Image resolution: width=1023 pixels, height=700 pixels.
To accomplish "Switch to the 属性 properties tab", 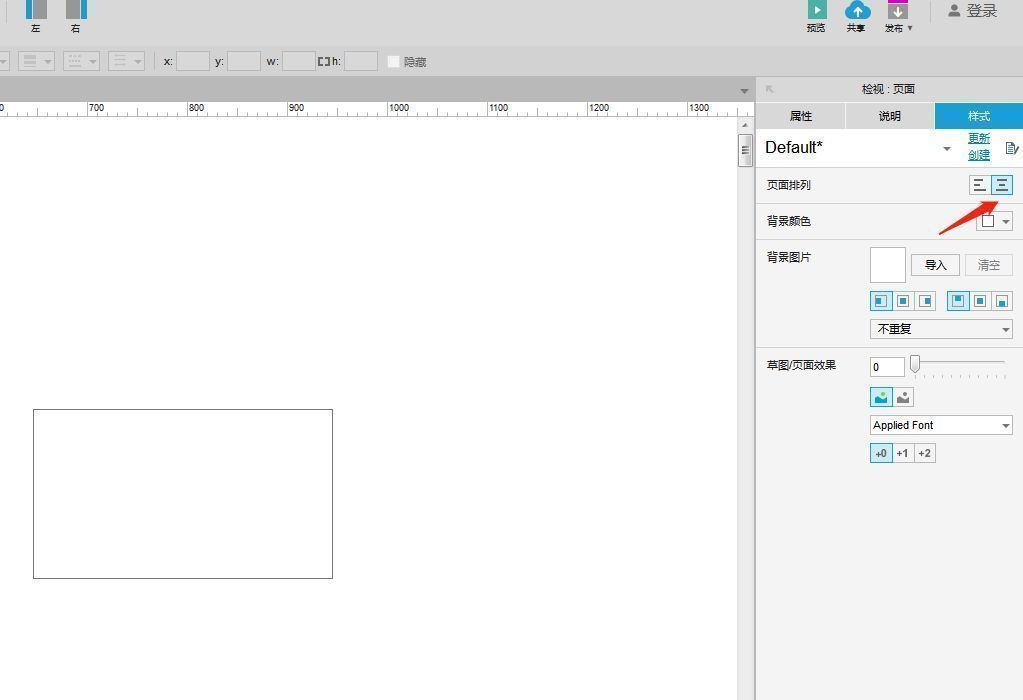I will [x=801, y=116].
